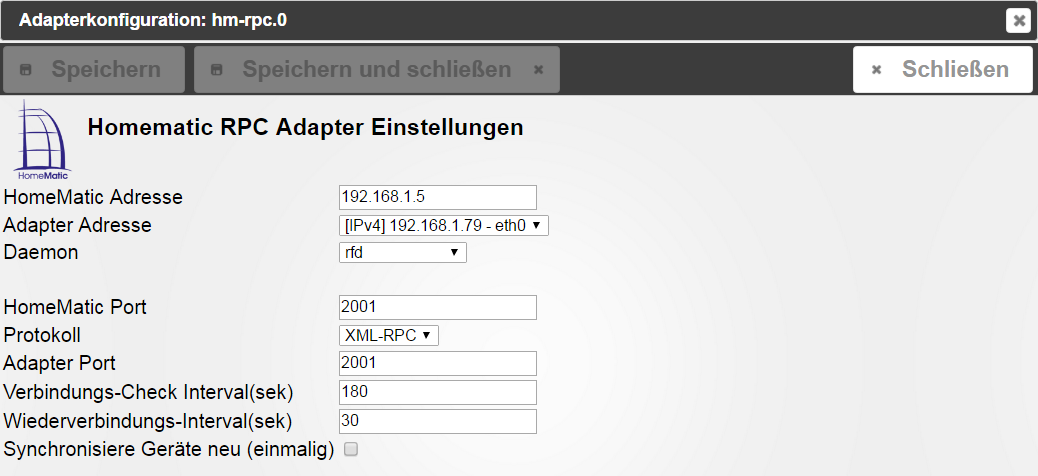
Task: Click the Synchronisiere Geräte neu label
Action: pos(169,450)
